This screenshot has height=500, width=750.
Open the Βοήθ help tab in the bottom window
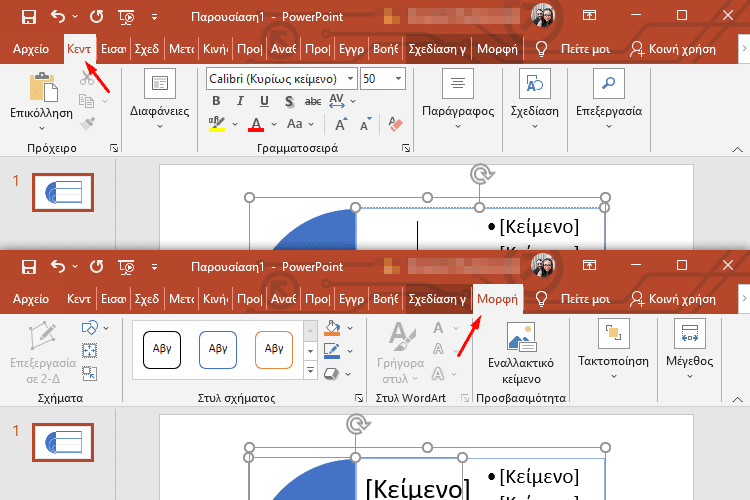(386, 299)
